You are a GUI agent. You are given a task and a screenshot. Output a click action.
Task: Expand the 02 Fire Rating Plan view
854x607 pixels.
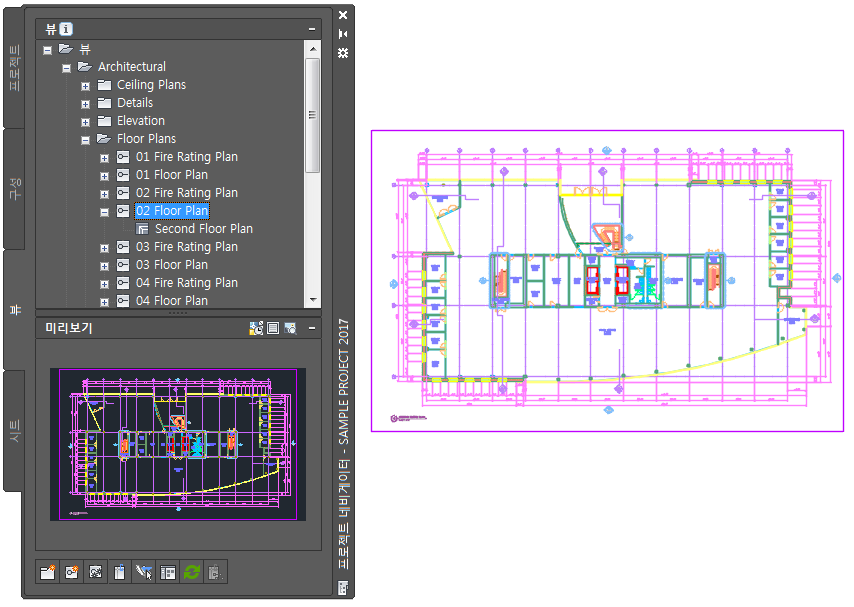click(105, 194)
